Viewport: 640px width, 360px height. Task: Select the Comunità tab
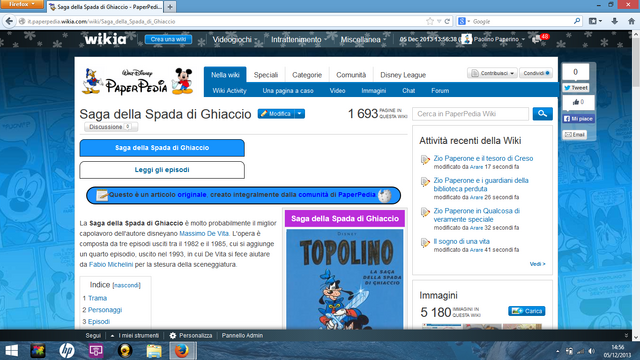351,75
